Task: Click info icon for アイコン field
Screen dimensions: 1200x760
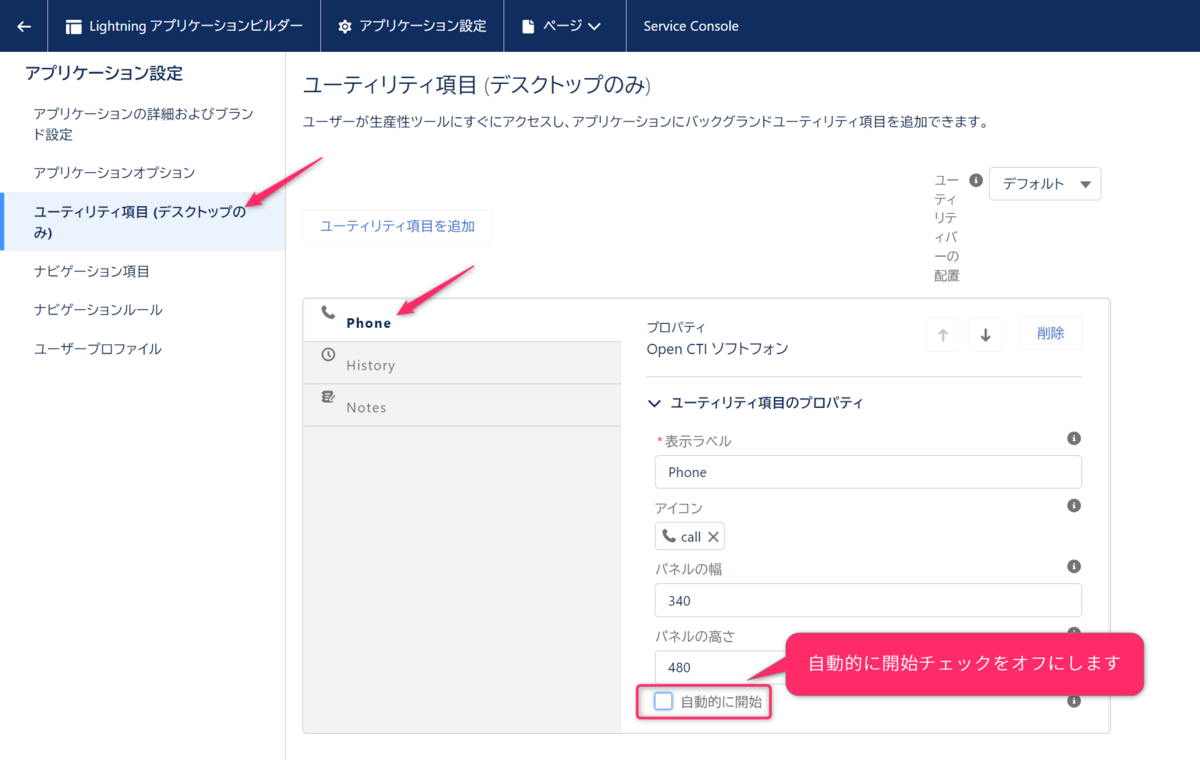Action: point(1074,506)
